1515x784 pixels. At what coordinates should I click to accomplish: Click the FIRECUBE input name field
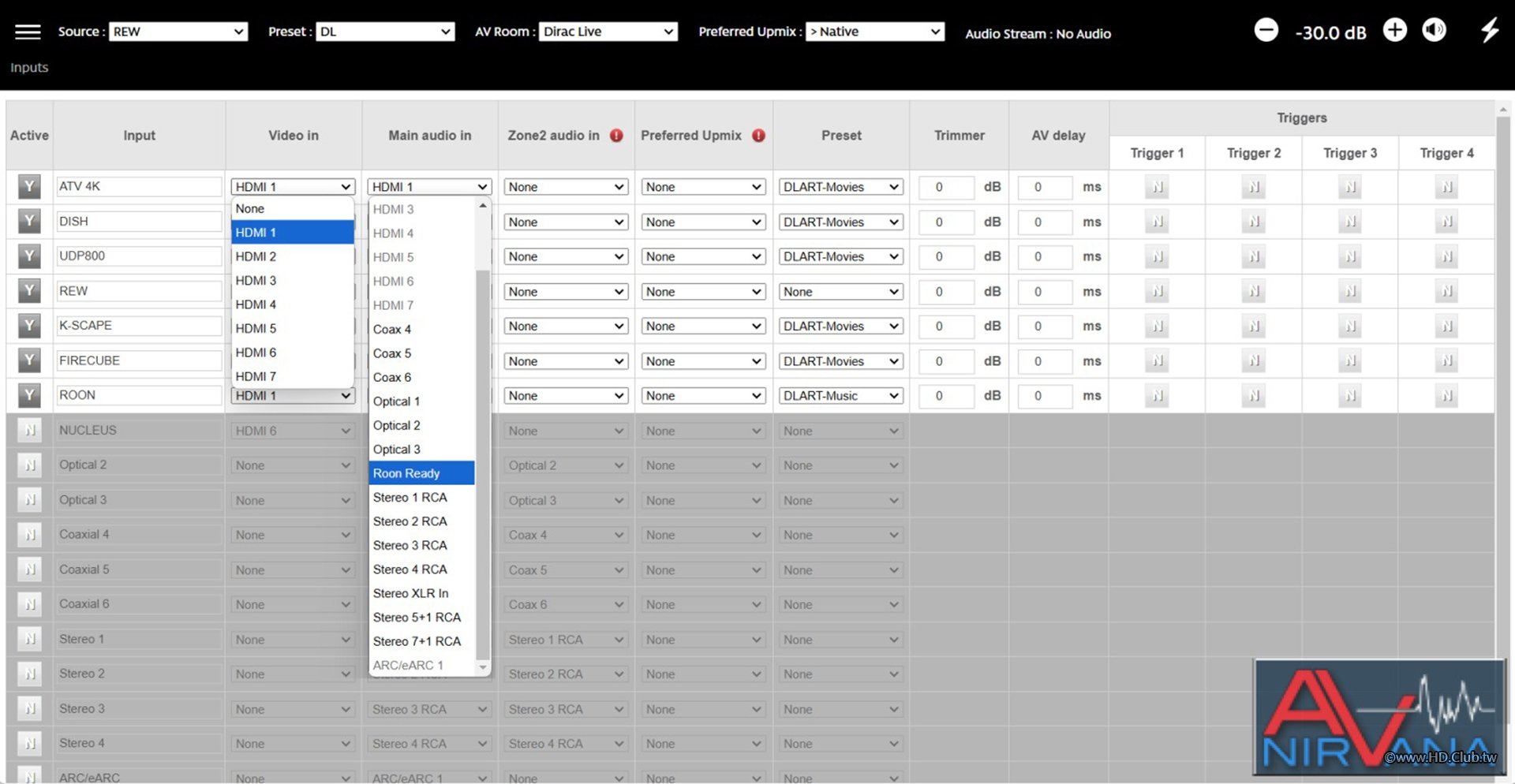[x=139, y=360]
